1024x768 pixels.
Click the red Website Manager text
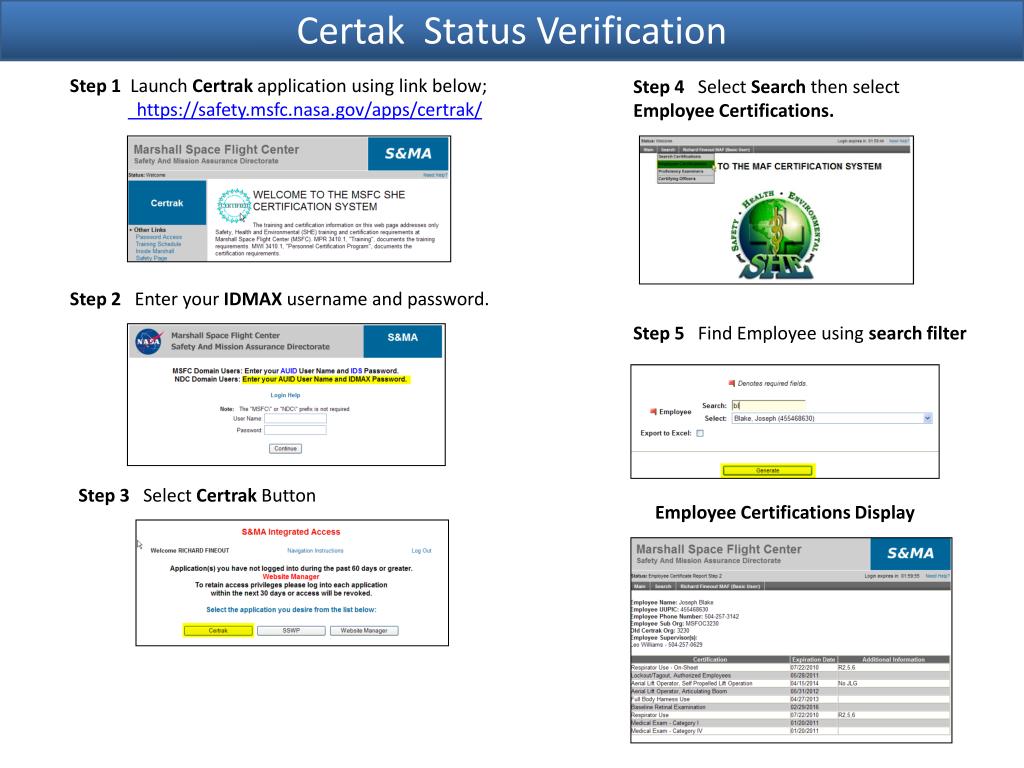(291, 577)
